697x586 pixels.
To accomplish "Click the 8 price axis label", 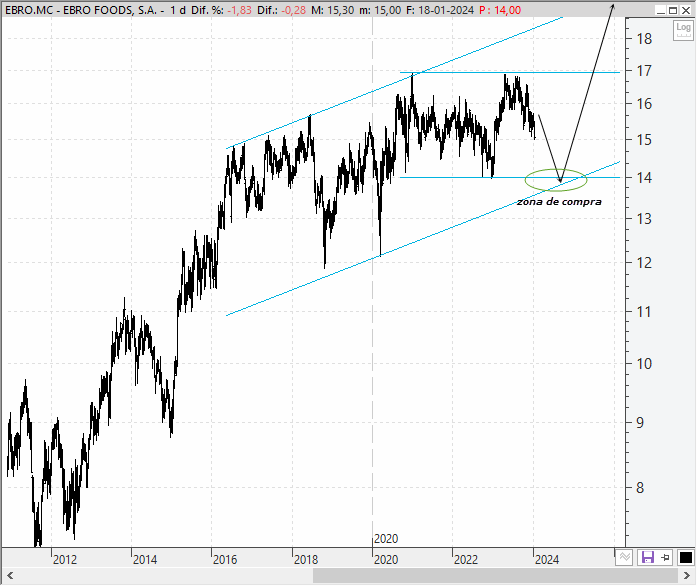I will 640,488.
